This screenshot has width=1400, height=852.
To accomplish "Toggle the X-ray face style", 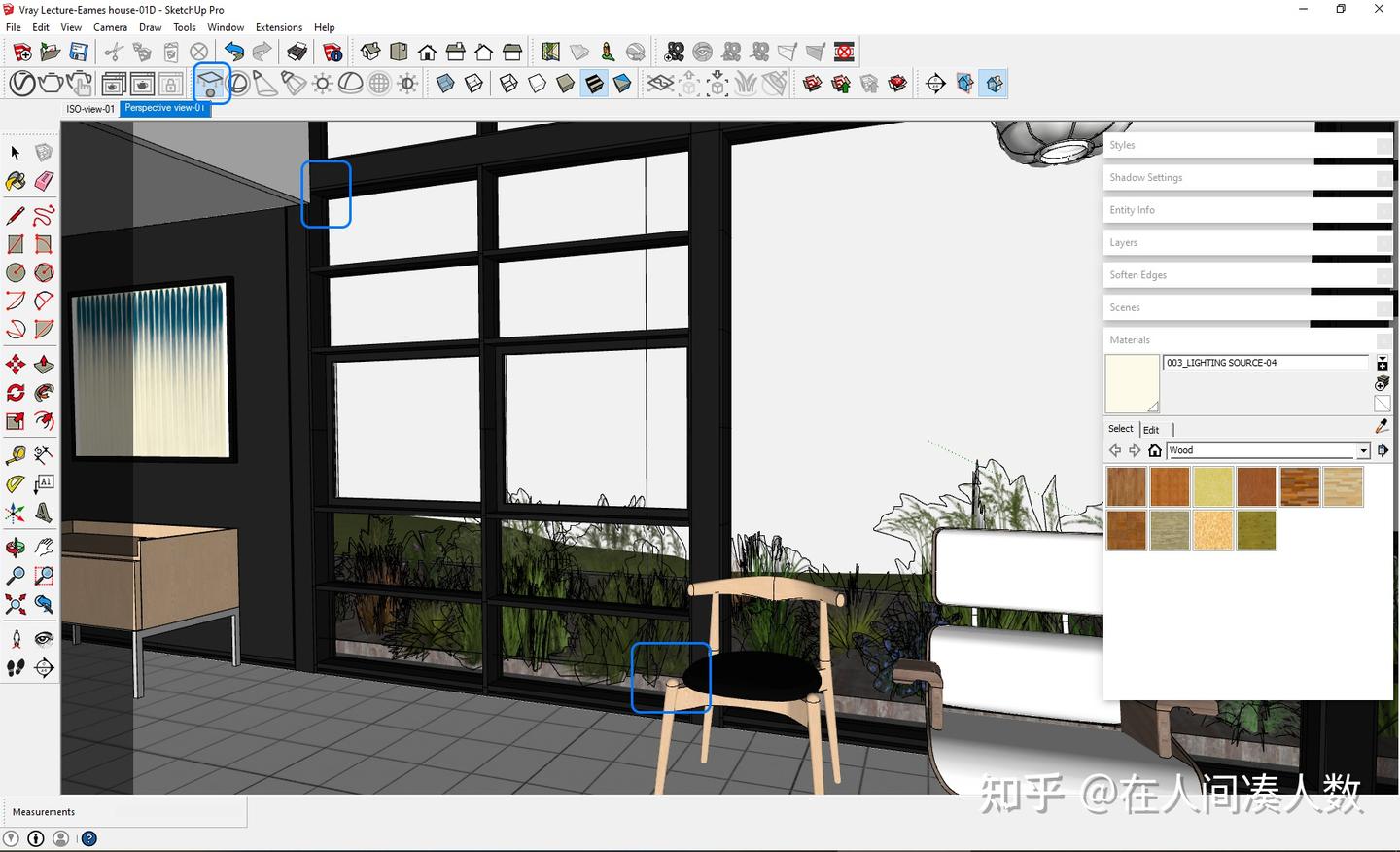I will click(445, 83).
